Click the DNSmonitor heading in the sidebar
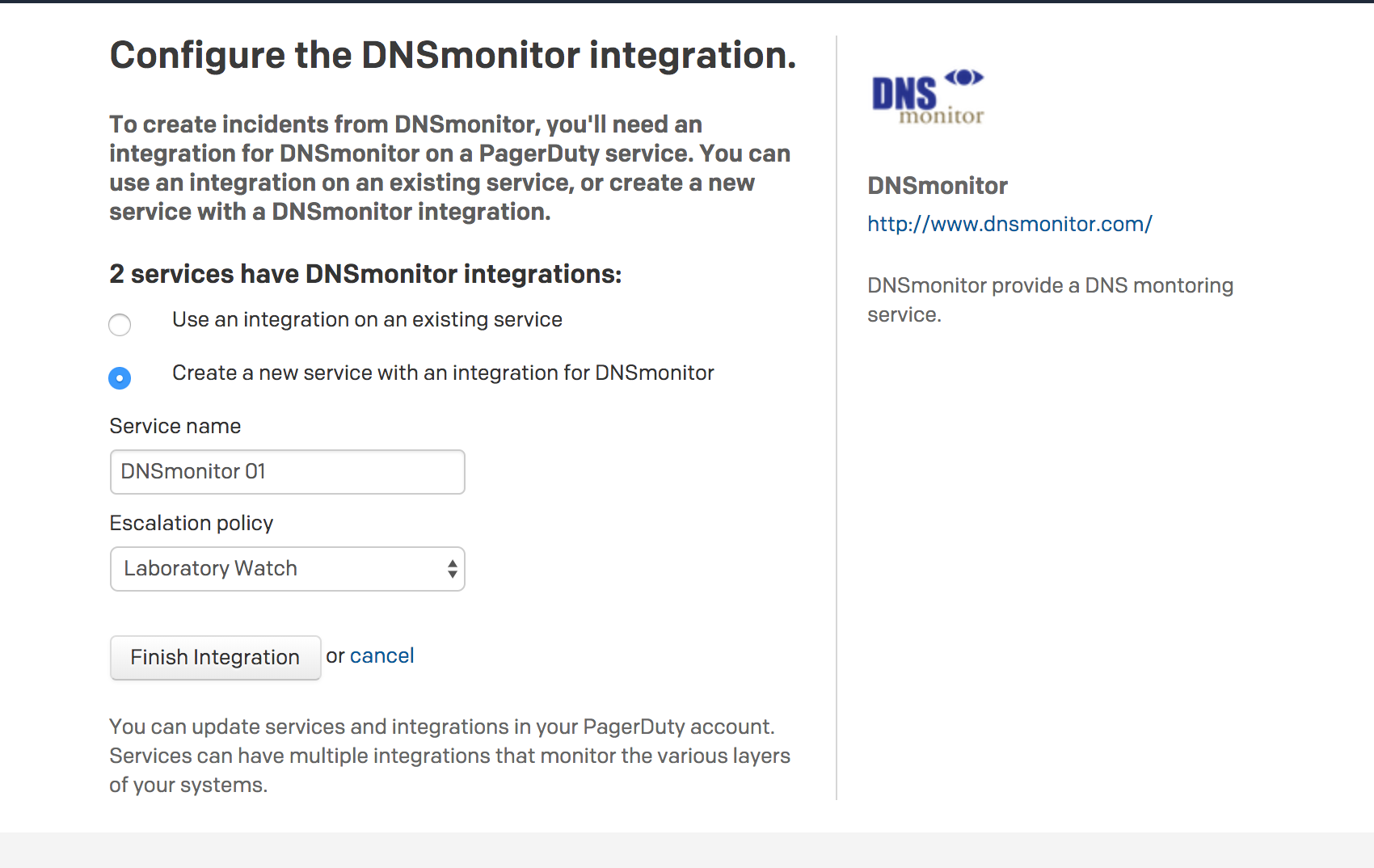The width and height of the screenshot is (1374, 868). point(937,185)
